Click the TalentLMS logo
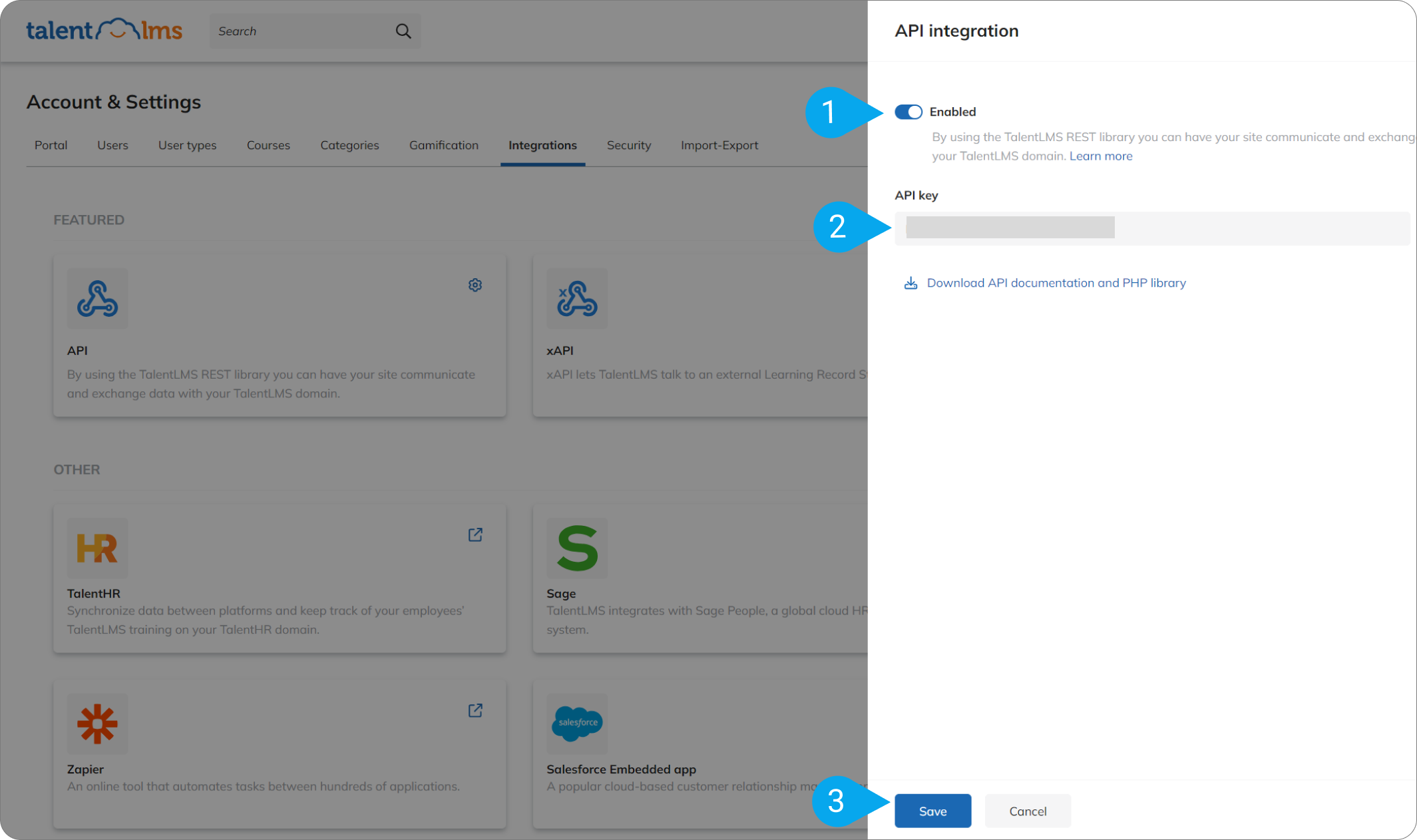1417x840 pixels. pyautogui.click(x=104, y=29)
